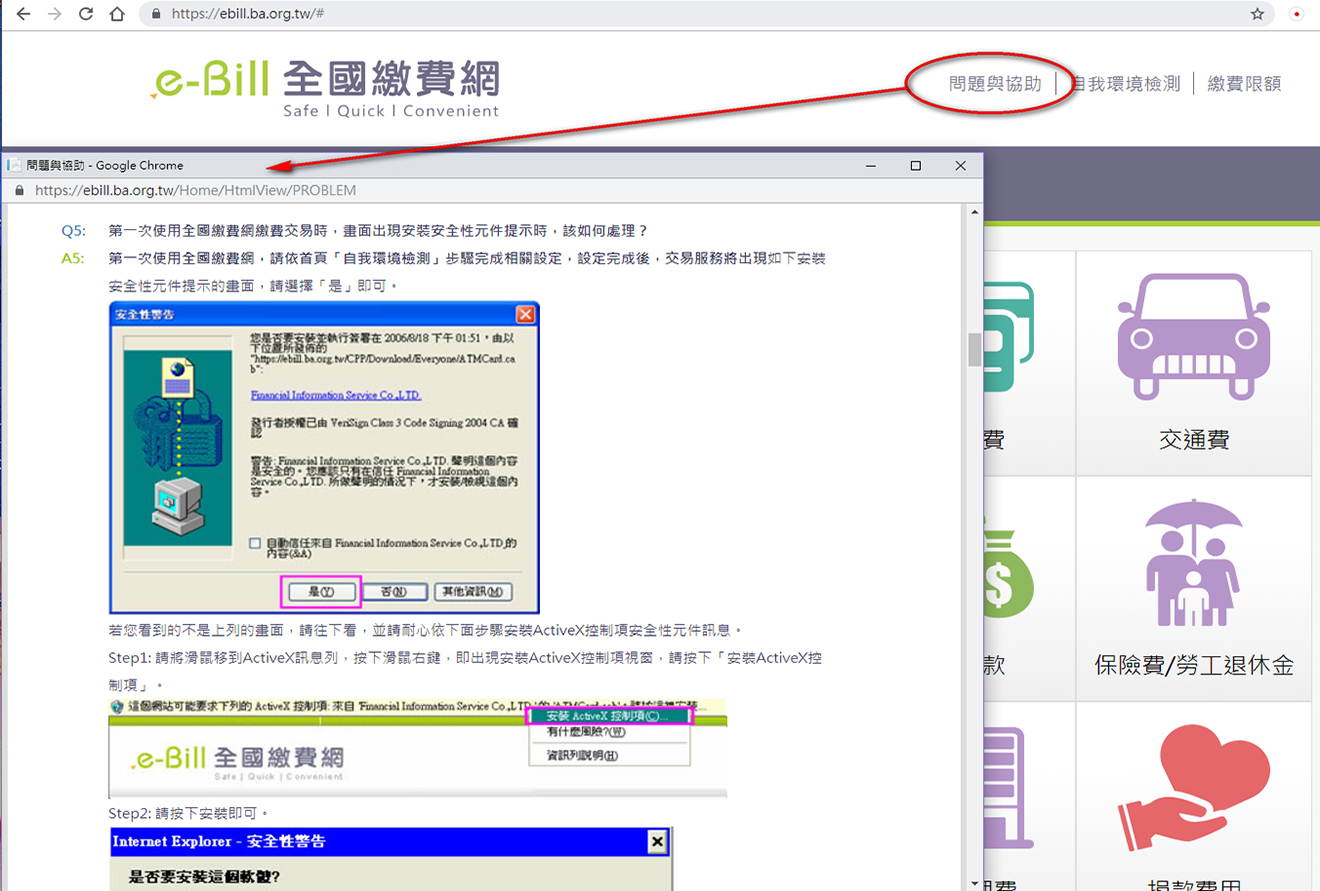Screen dimensions: 1320x891
Task: Select 安裝 ActiveX 控制項 in the context menu
Action: 609,716
